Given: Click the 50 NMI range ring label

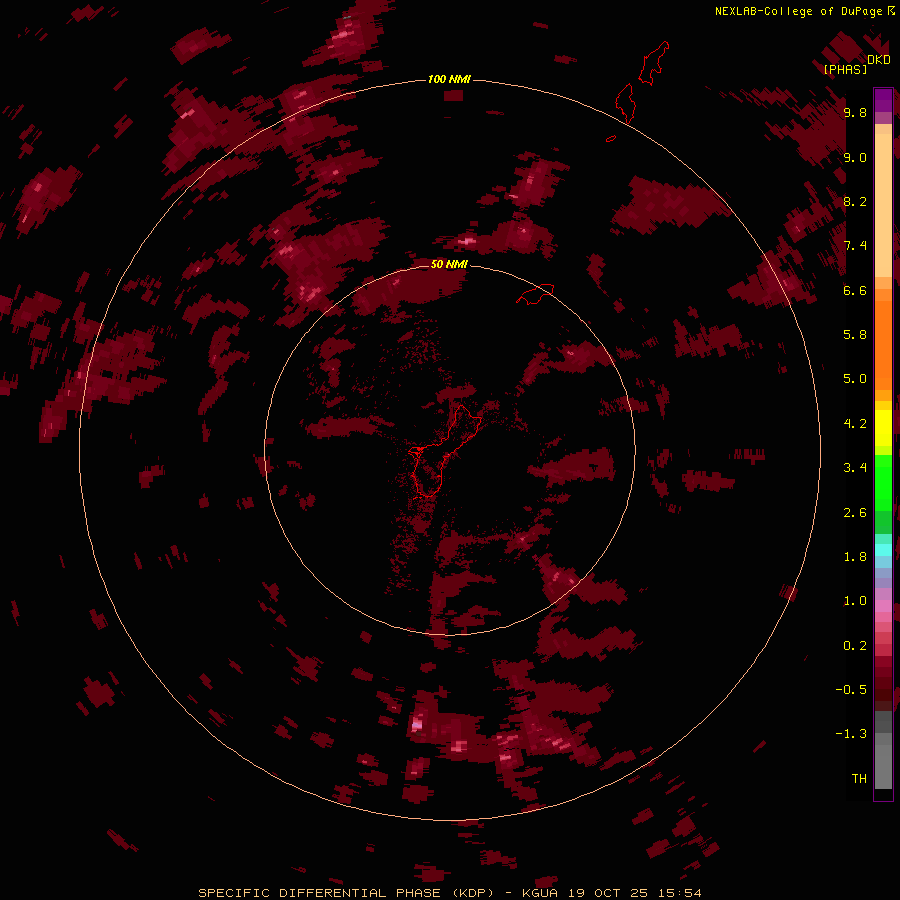Looking at the screenshot, I should 449,264.
